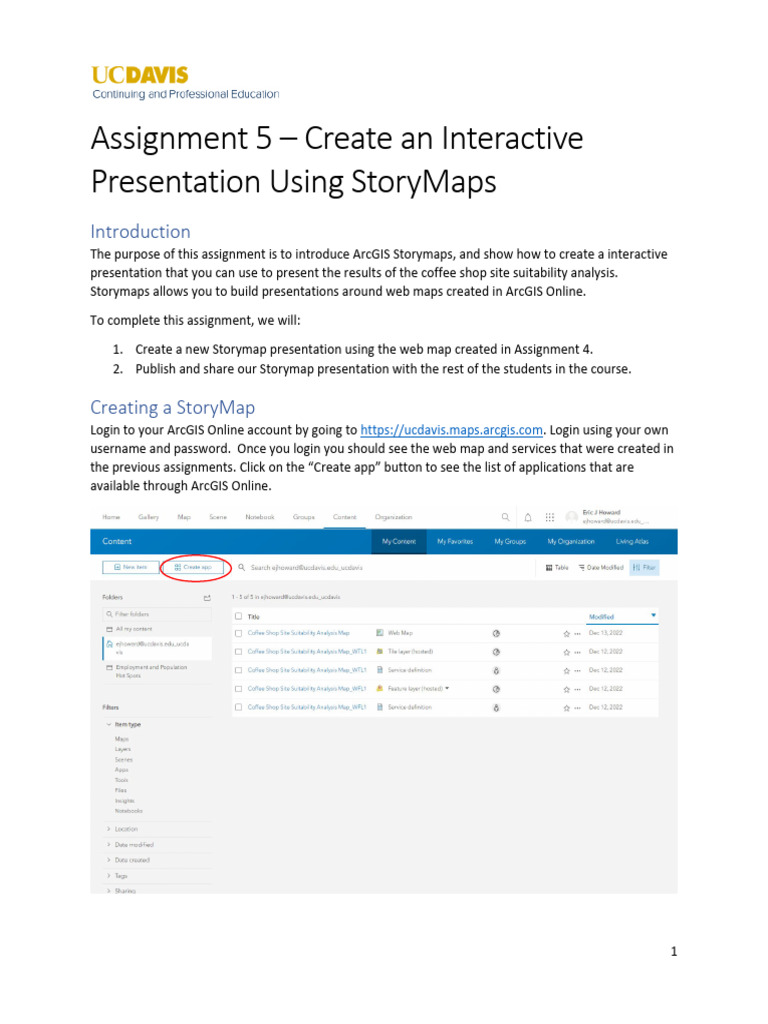Open more options (...) in Web Map row
Image resolution: width=768 pixels, height=1024 pixels.
(577, 633)
